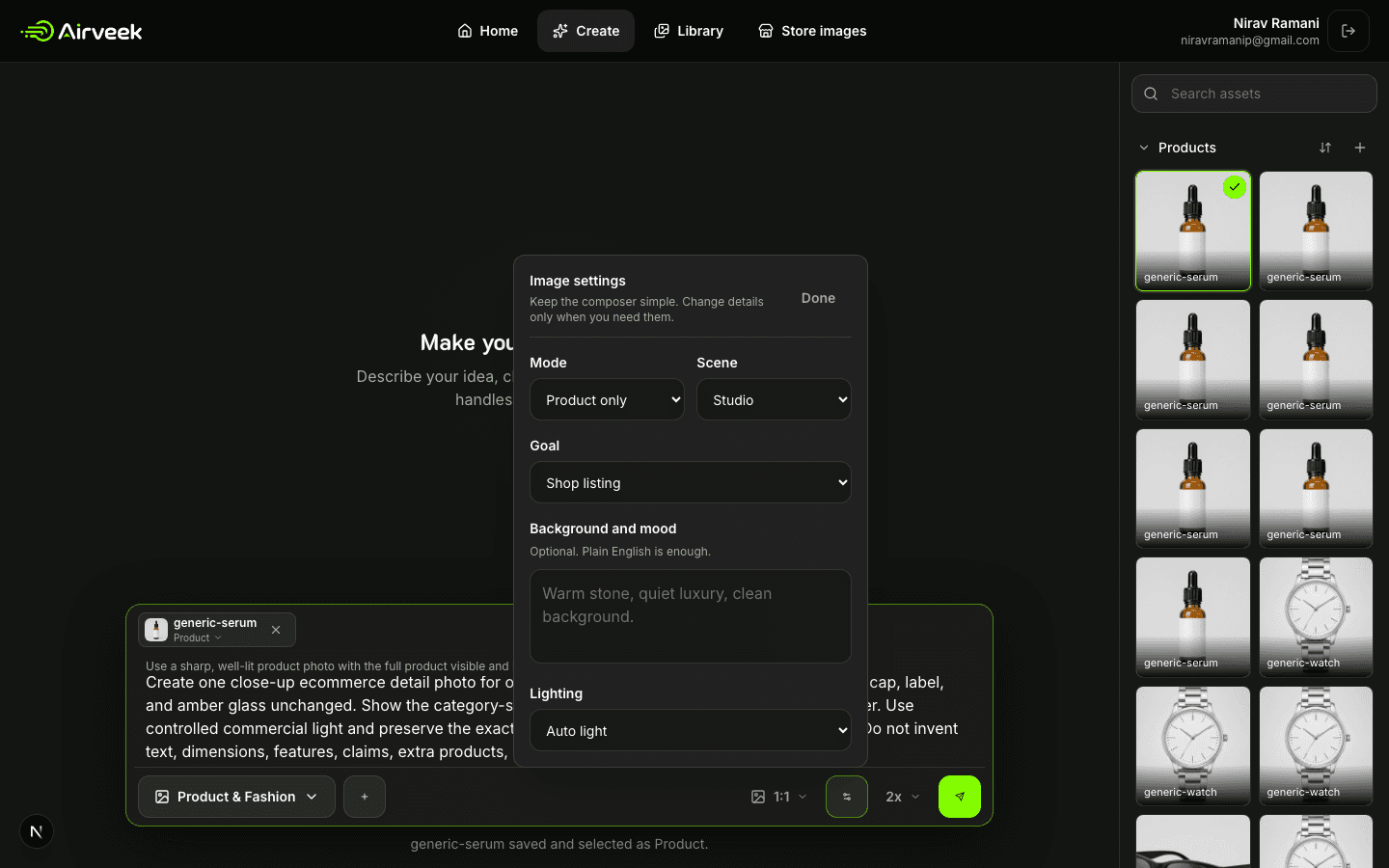The height and width of the screenshot is (868, 1389).
Task: Click the "Scene" label
Action: pos(717,363)
